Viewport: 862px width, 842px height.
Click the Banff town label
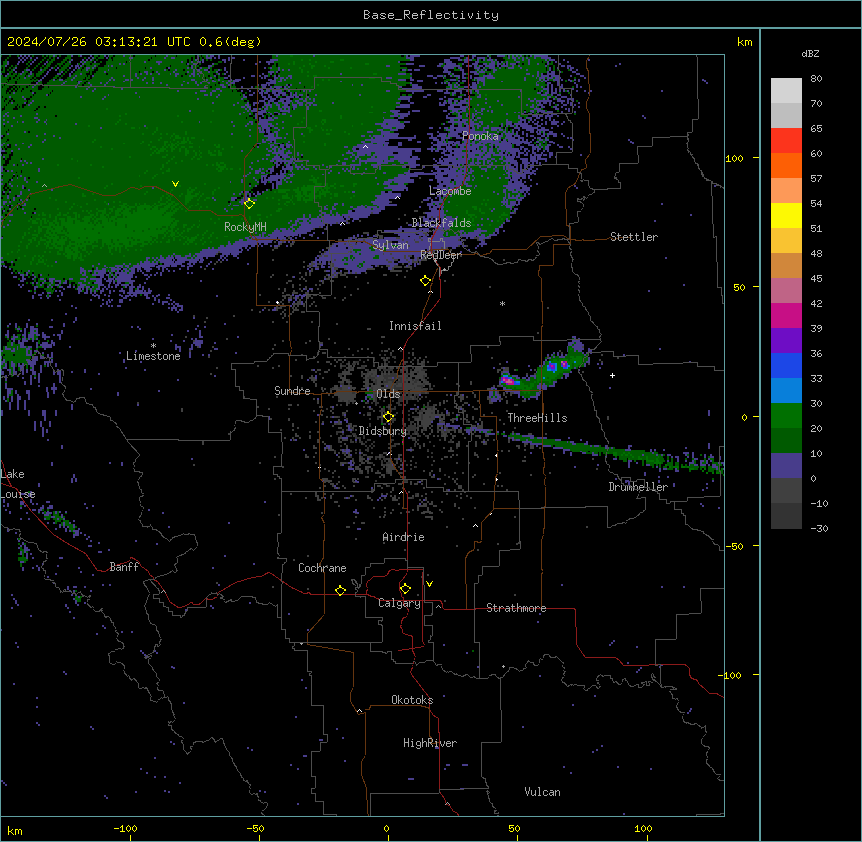[124, 567]
